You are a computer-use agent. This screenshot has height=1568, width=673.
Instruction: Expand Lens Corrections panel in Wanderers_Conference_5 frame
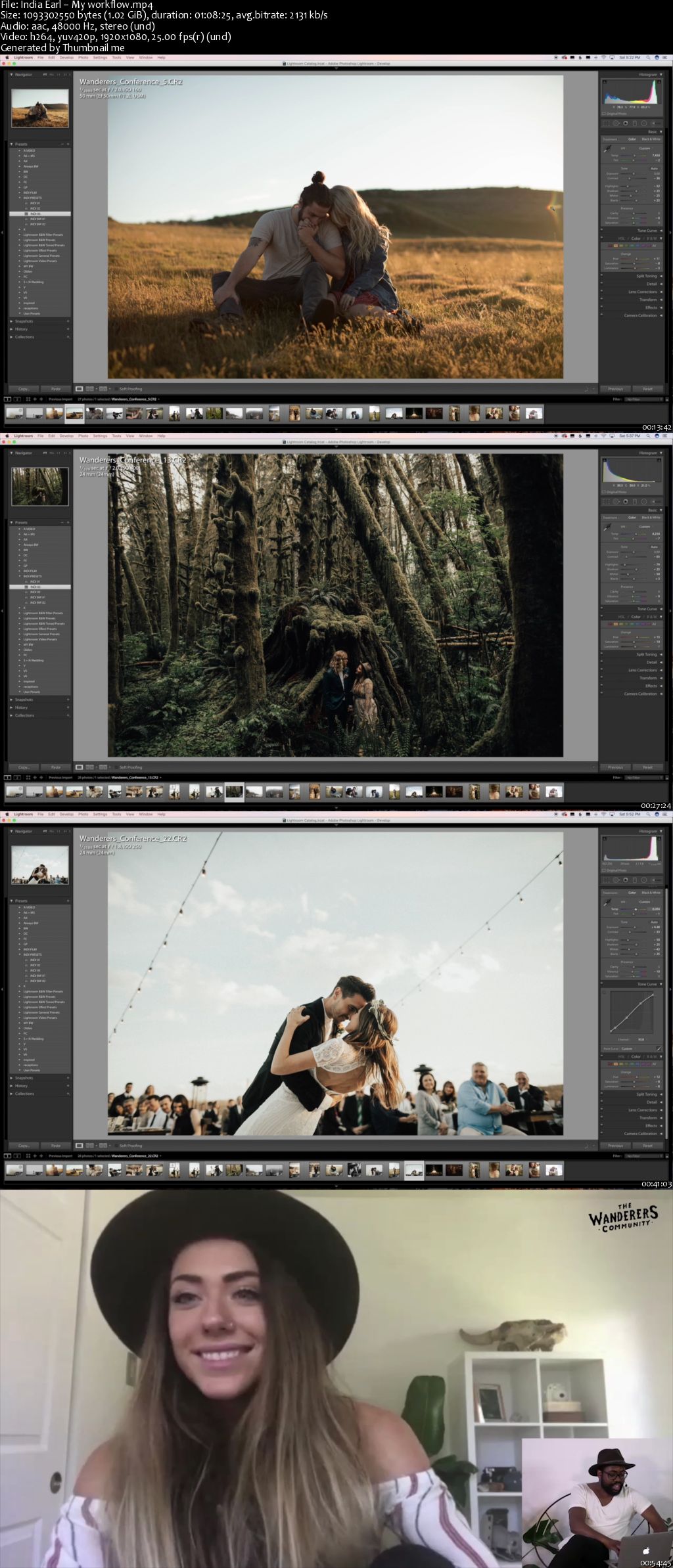coord(661,292)
